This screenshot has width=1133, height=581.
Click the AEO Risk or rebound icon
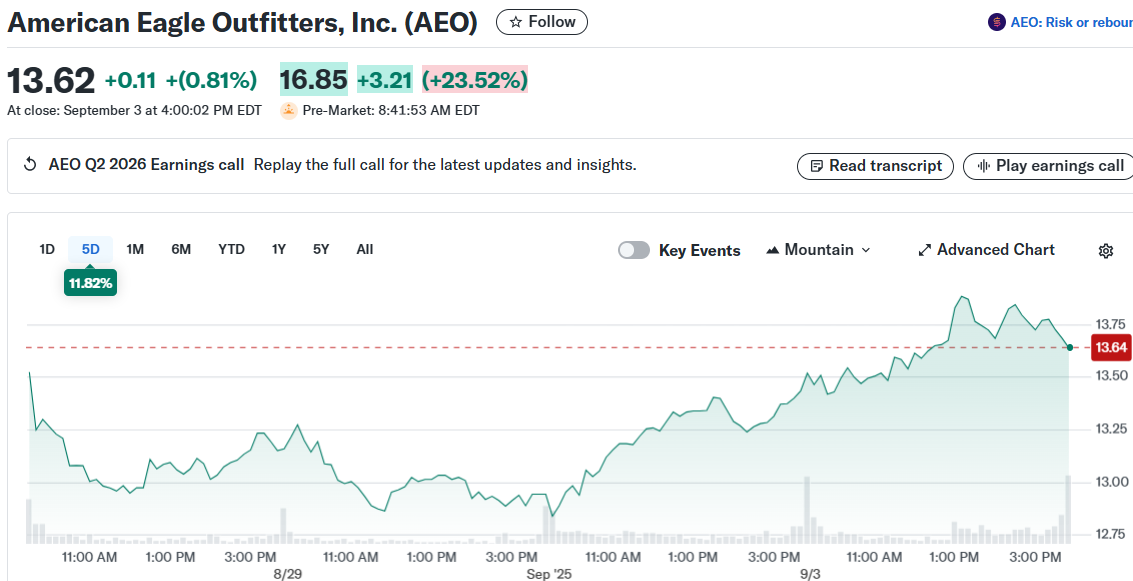click(996, 22)
